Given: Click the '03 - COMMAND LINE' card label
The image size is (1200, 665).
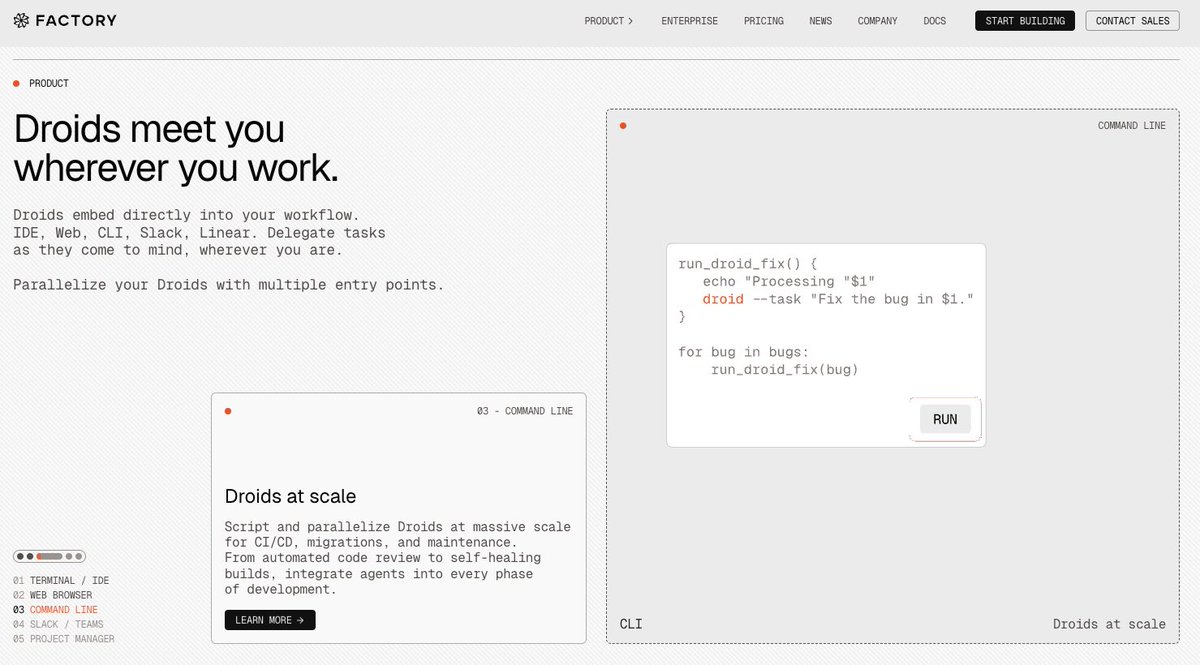Looking at the screenshot, I should [x=525, y=411].
